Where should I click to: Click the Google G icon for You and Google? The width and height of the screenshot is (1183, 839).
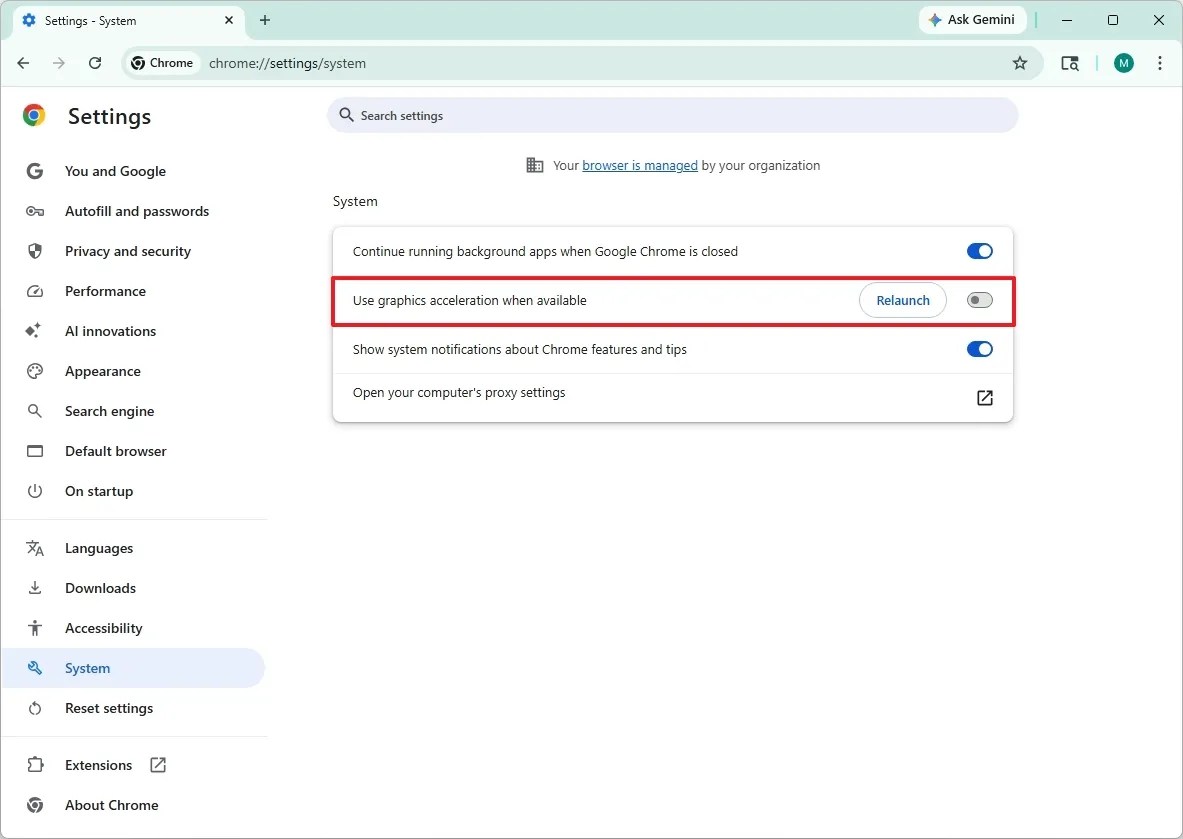(35, 171)
